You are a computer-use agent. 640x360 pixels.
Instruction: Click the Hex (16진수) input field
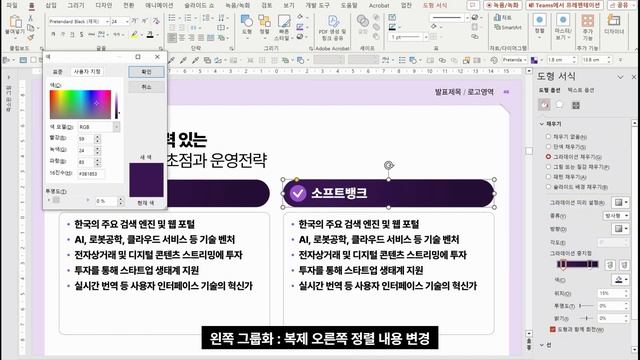tap(91, 173)
